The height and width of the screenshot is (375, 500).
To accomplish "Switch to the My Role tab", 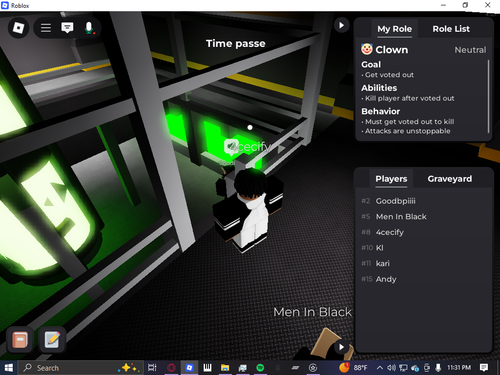I will (394, 29).
